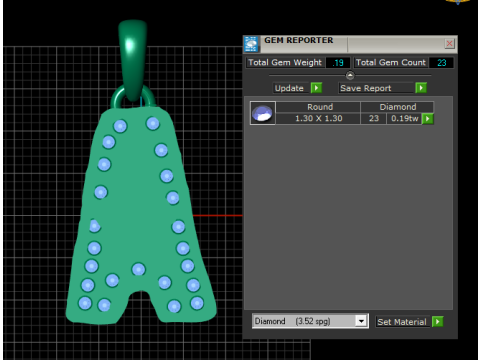Collapse panel using the round arrow handle
Image resolution: width=480 pixels, height=360 pixels.
click(350, 75)
